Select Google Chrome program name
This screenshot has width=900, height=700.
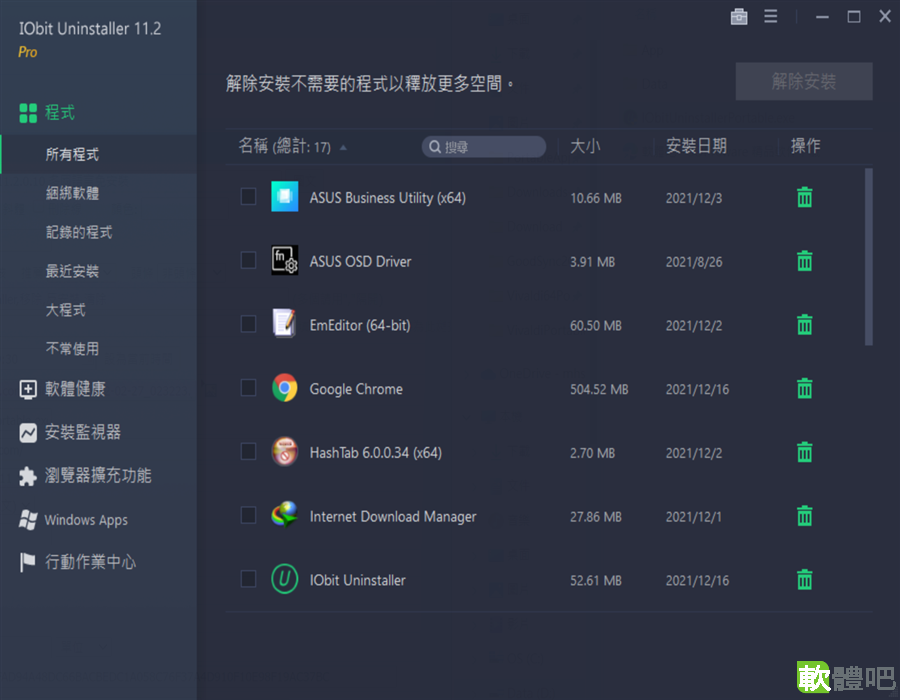[356, 389]
